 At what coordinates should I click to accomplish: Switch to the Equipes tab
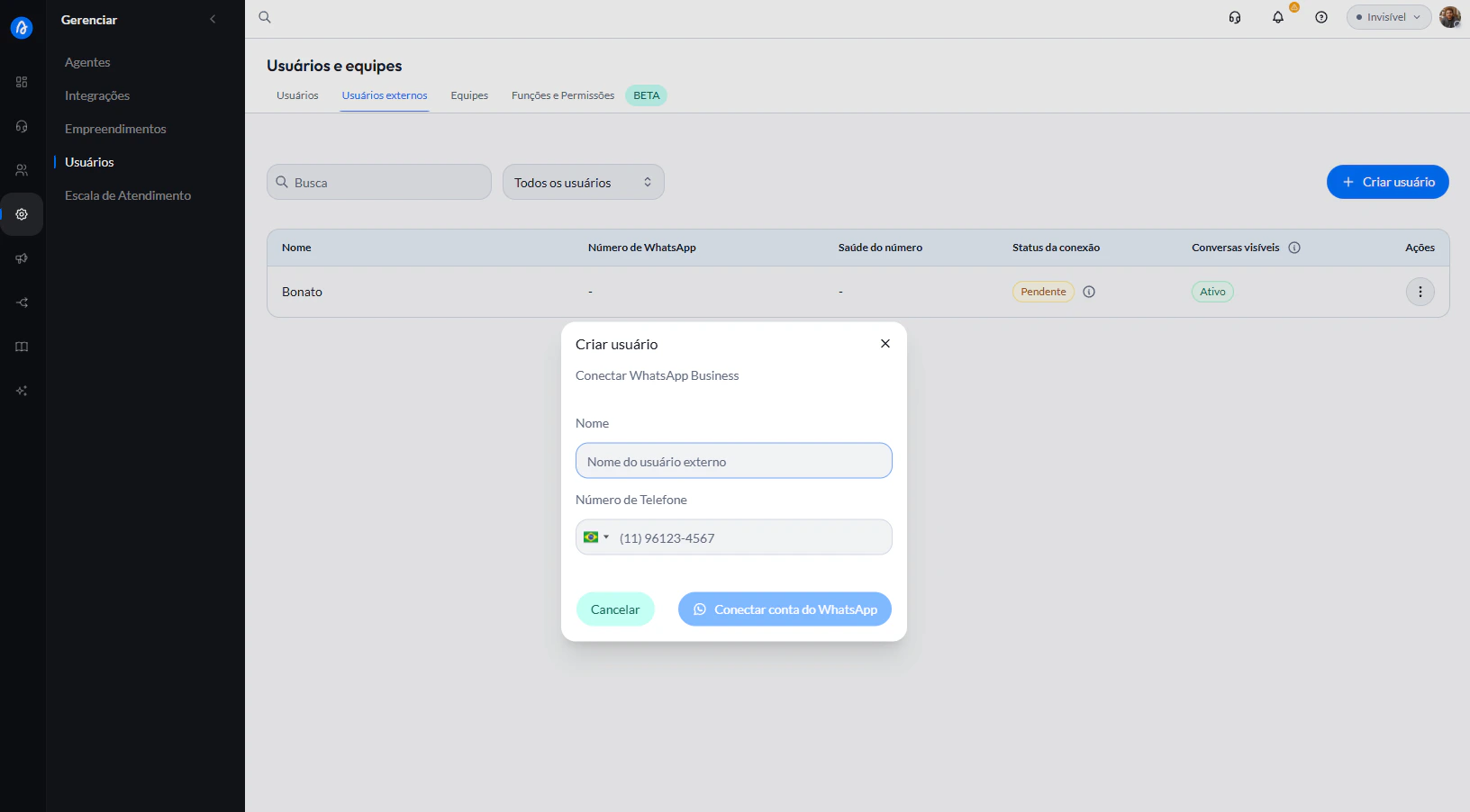pos(469,95)
